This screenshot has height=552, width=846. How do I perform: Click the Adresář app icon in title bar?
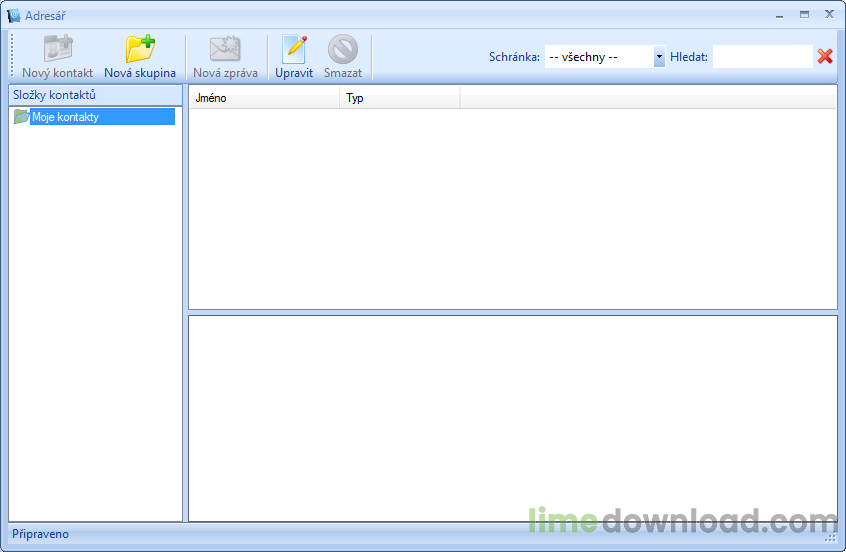pos(13,16)
